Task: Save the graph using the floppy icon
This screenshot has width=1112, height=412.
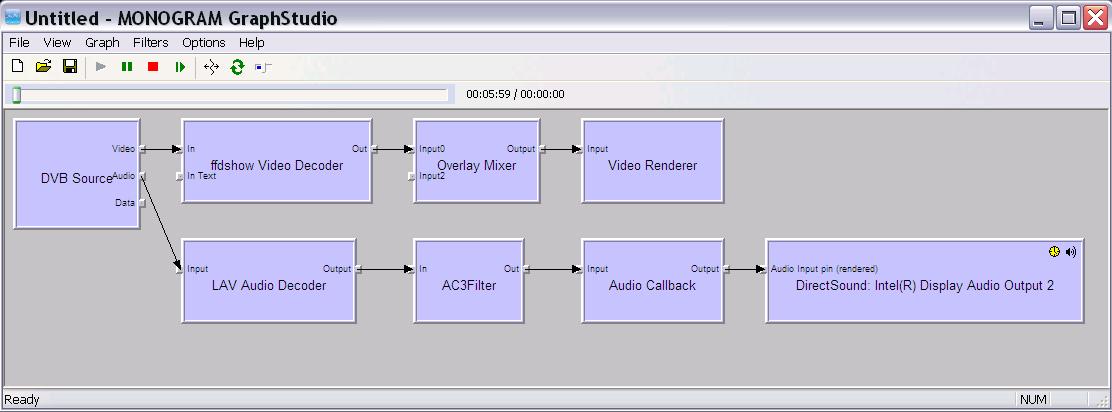Action: pyautogui.click(x=70, y=67)
